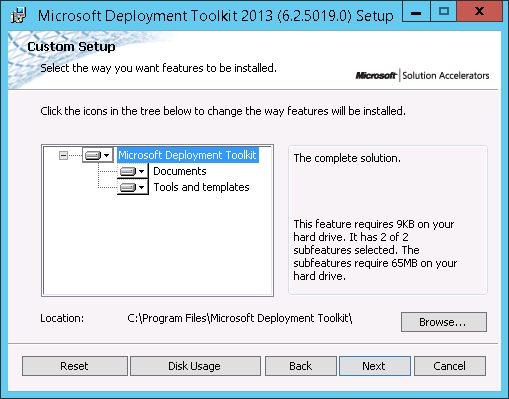509x399 pixels.
Task: Select Microsoft Deployment Toolkit tree item
Action: pos(188,155)
